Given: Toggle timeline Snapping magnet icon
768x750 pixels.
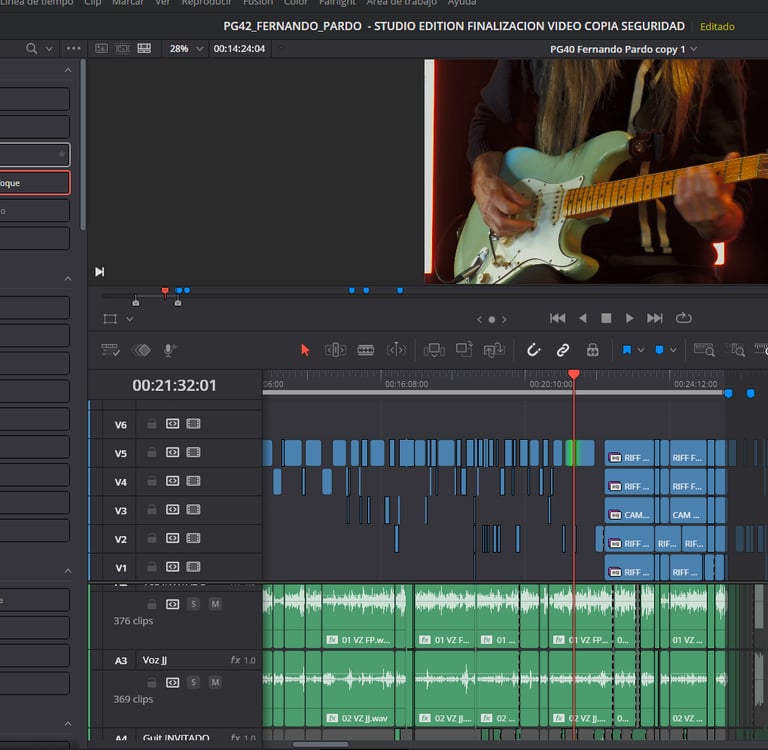Looking at the screenshot, I should pos(534,350).
